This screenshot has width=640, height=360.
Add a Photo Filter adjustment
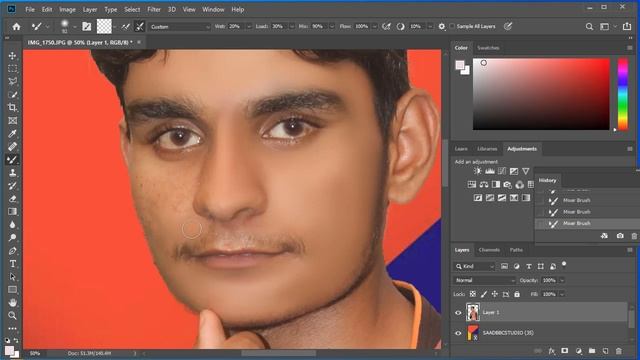point(507,184)
